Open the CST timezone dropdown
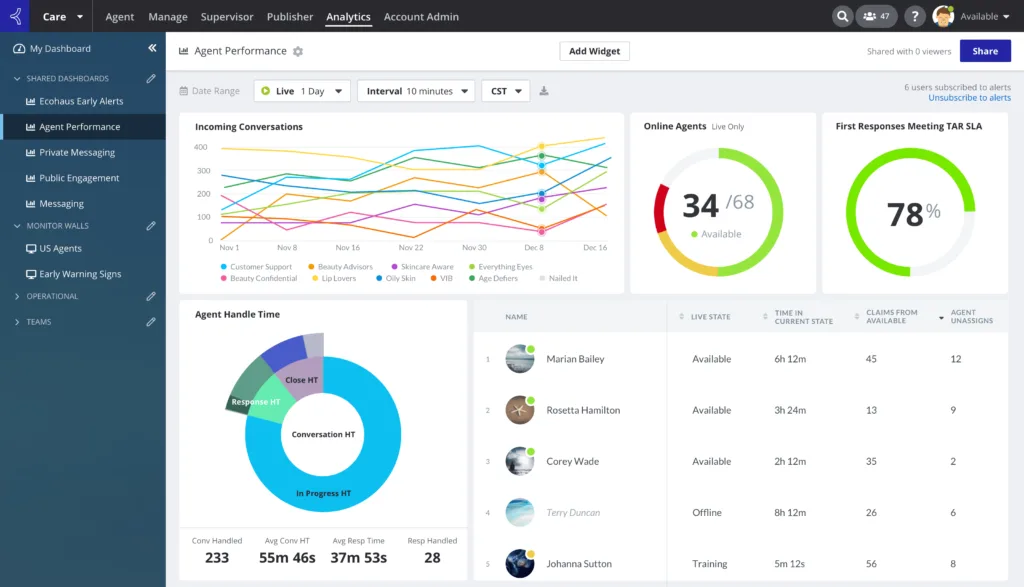The height and width of the screenshot is (587, 1024). (x=505, y=91)
